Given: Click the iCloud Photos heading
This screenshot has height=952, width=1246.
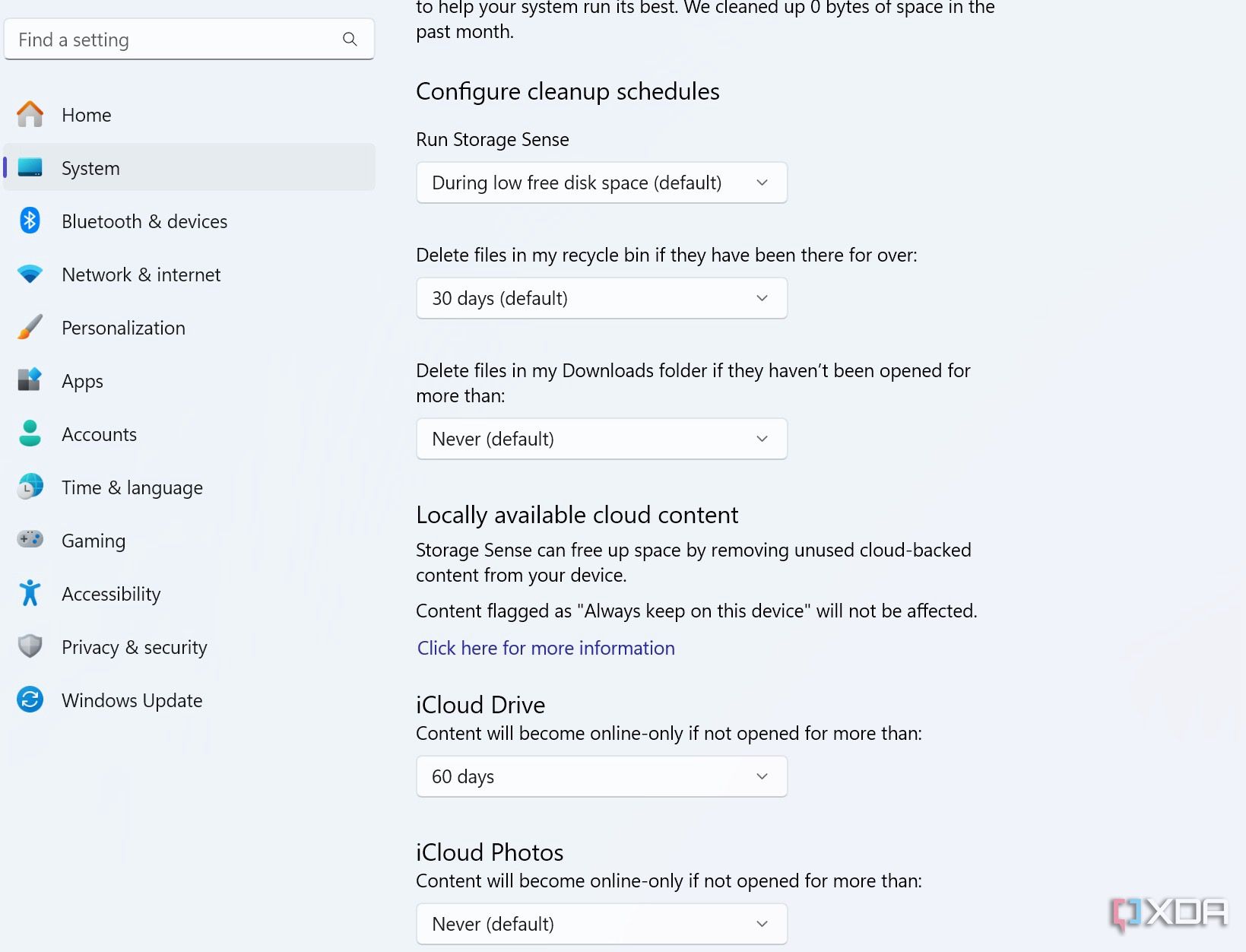Looking at the screenshot, I should [490, 852].
